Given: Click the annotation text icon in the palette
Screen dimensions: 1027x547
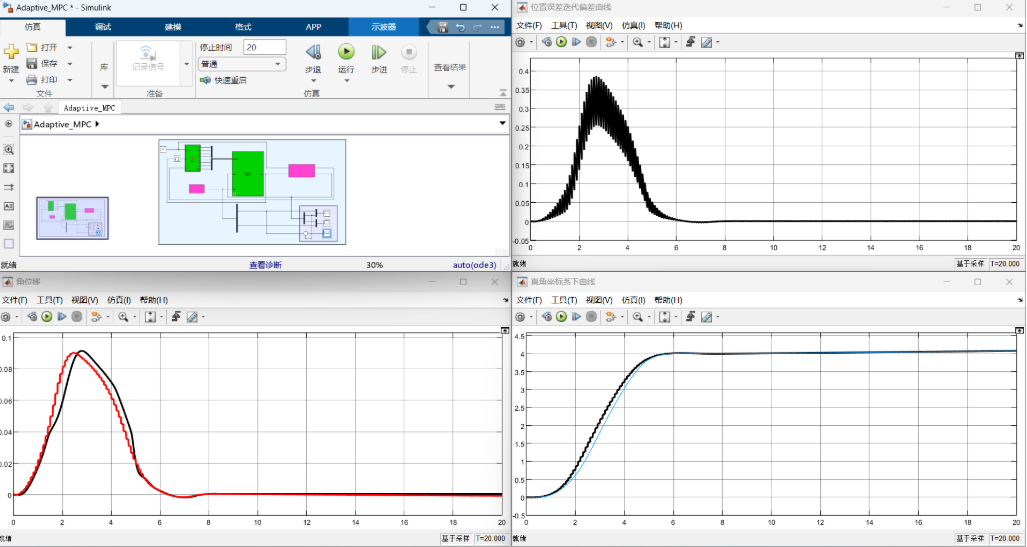Looking at the screenshot, I should [9, 206].
